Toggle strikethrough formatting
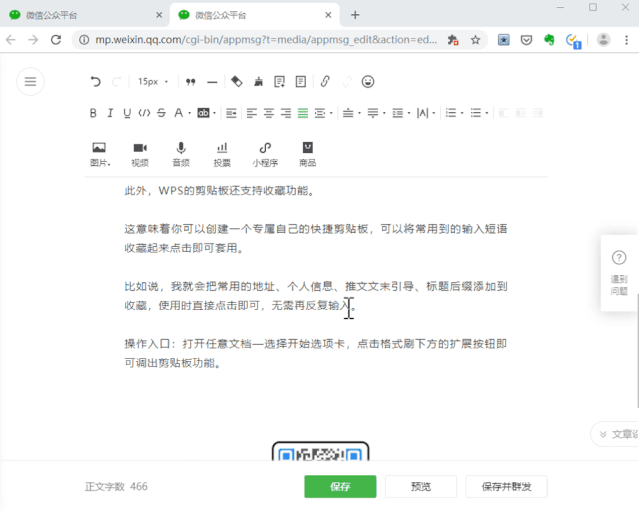 161,113
